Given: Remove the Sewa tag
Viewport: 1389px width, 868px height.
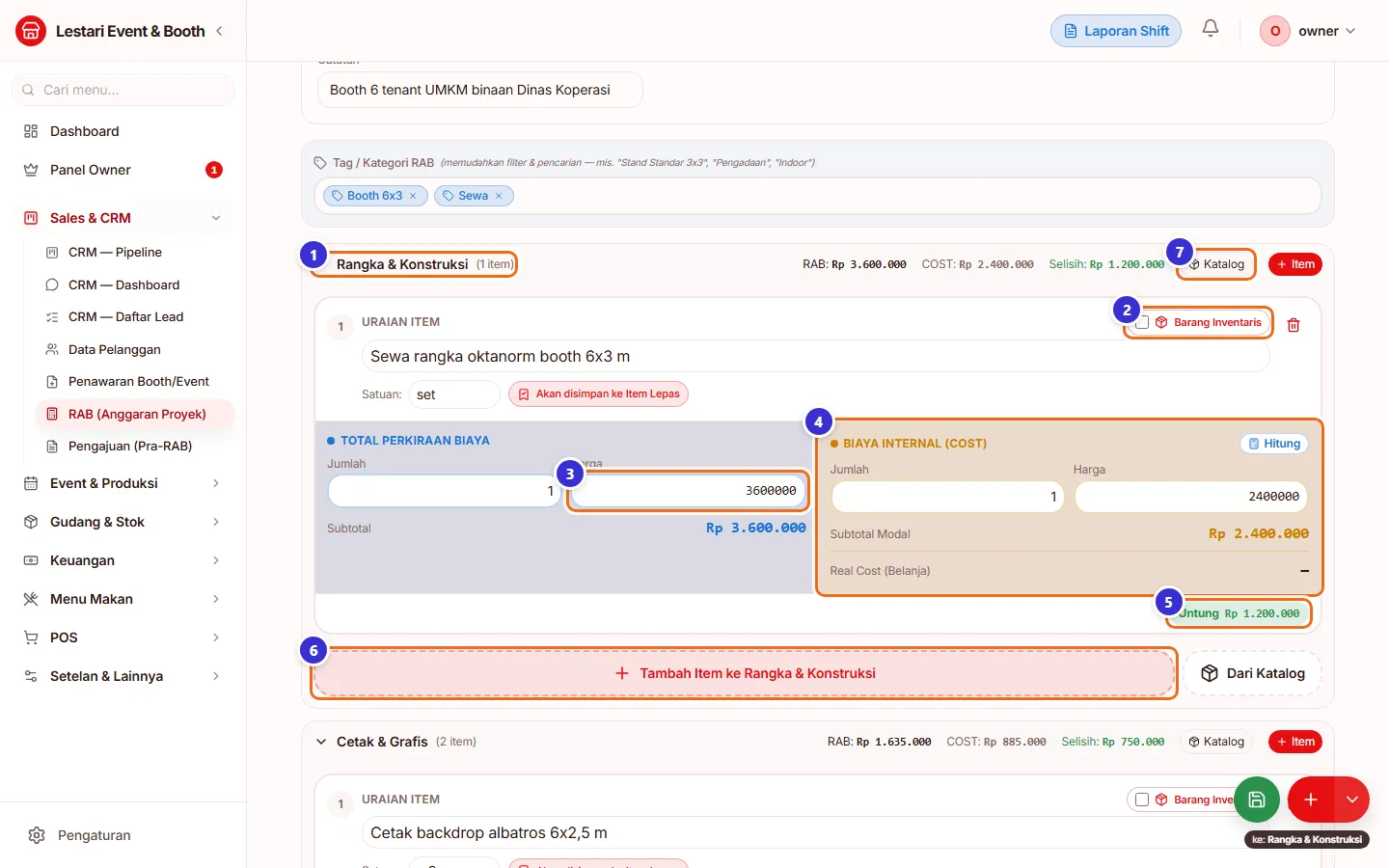Looking at the screenshot, I should pyautogui.click(x=499, y=196).
